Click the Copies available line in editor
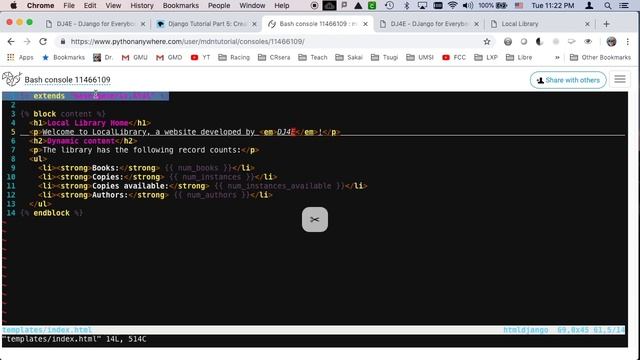The image size is (640, 360). [x=202, y=186]
